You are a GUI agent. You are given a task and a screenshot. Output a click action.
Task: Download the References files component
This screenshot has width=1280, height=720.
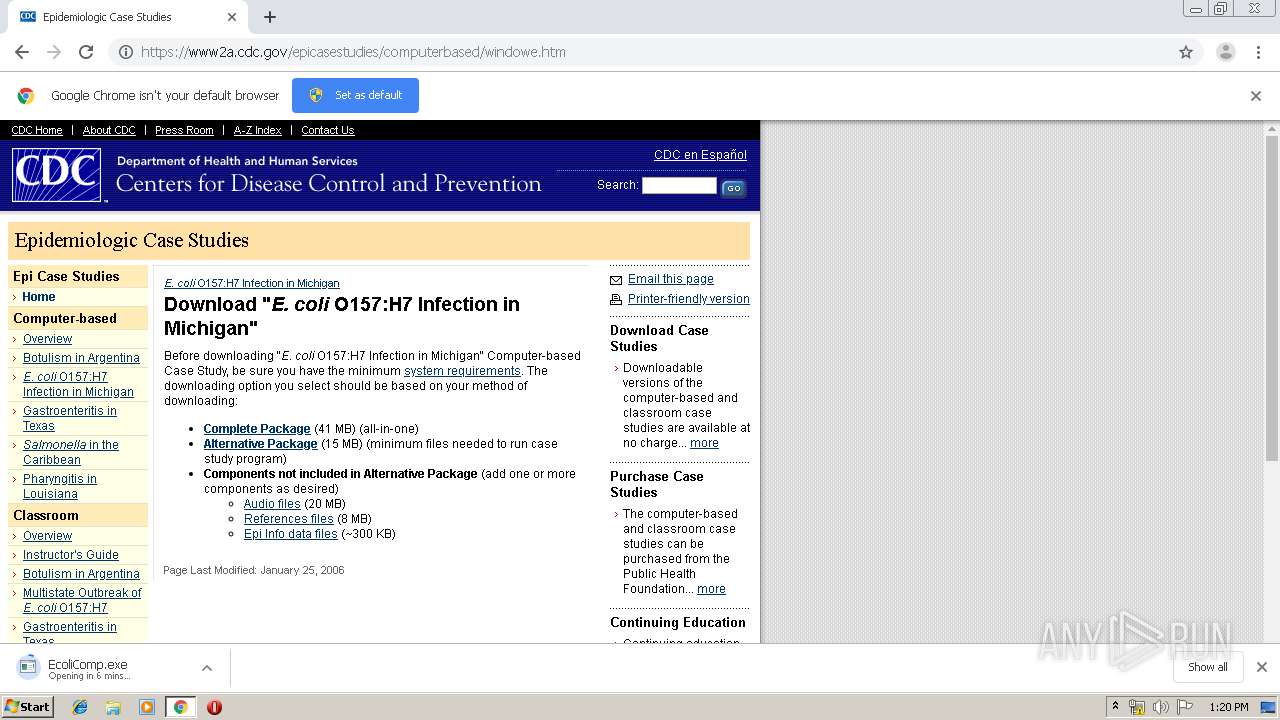click(289, 519)
